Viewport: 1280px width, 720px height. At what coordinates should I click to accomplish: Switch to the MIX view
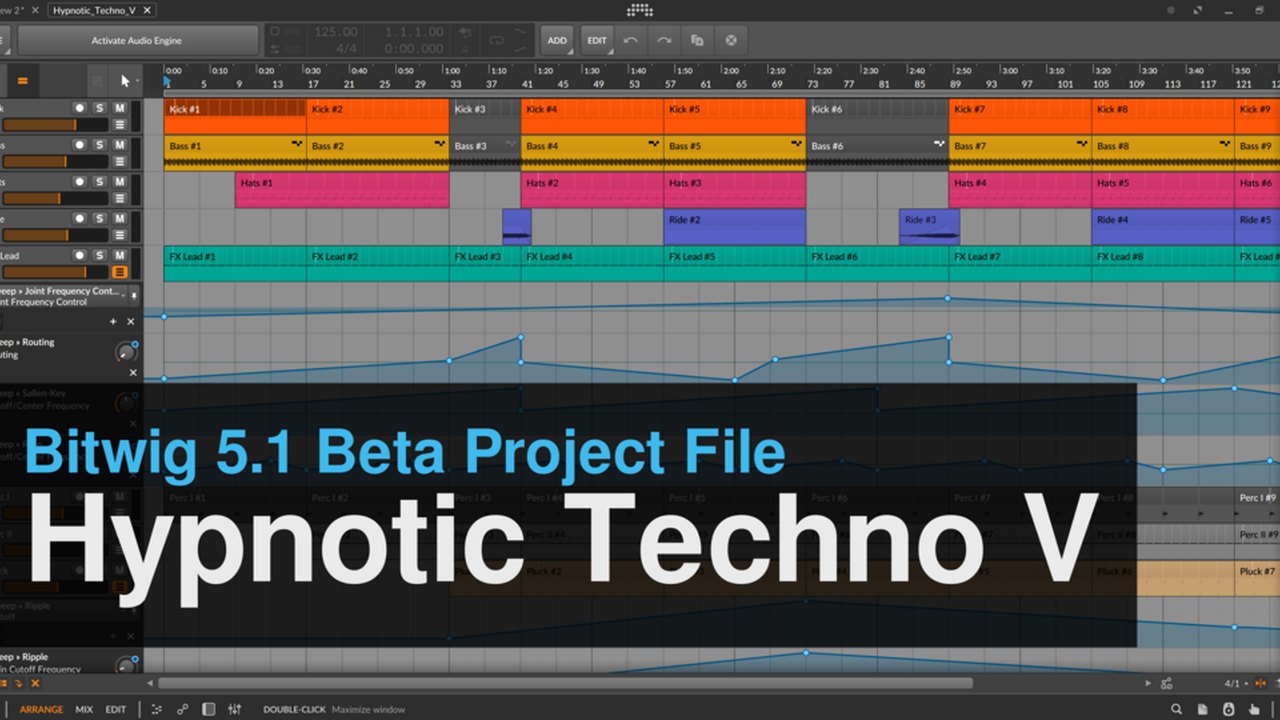click(x=84, y=709)
